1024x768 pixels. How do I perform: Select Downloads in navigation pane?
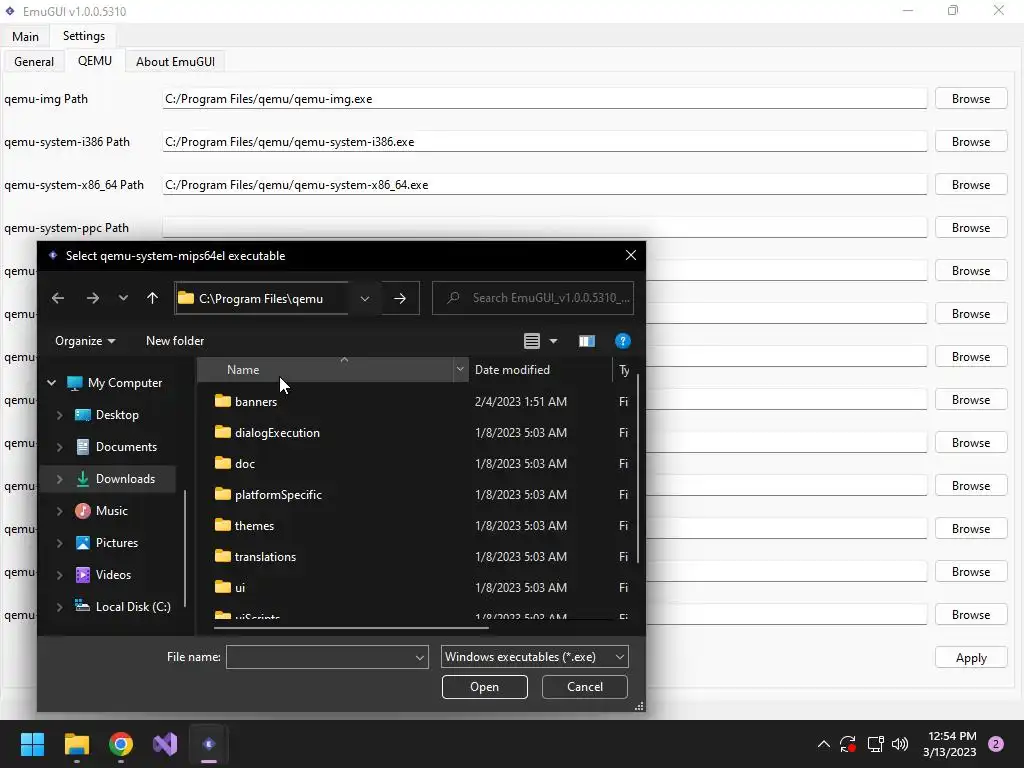click(x=115, y=479)
